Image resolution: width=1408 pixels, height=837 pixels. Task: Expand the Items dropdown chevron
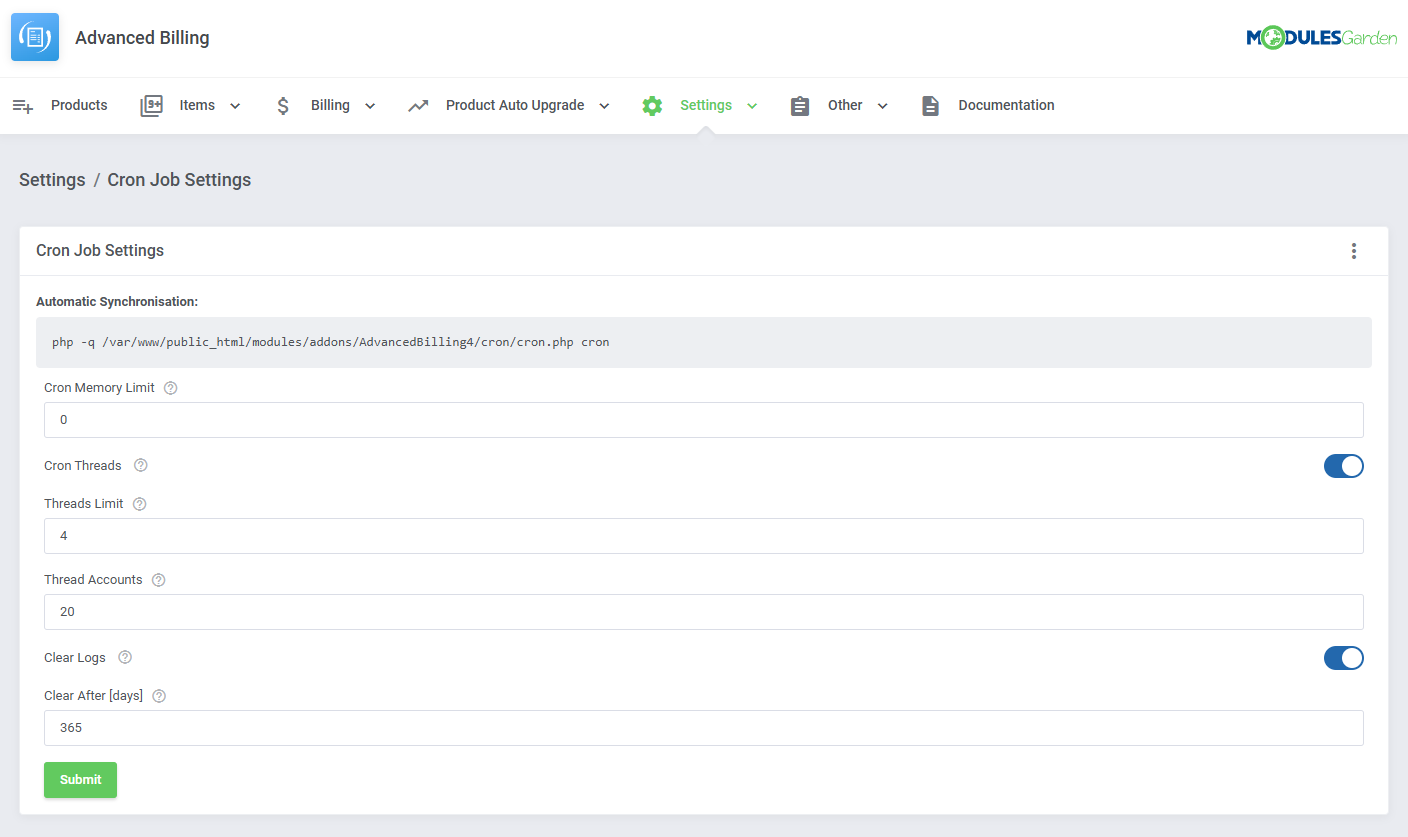pos(235,106)
